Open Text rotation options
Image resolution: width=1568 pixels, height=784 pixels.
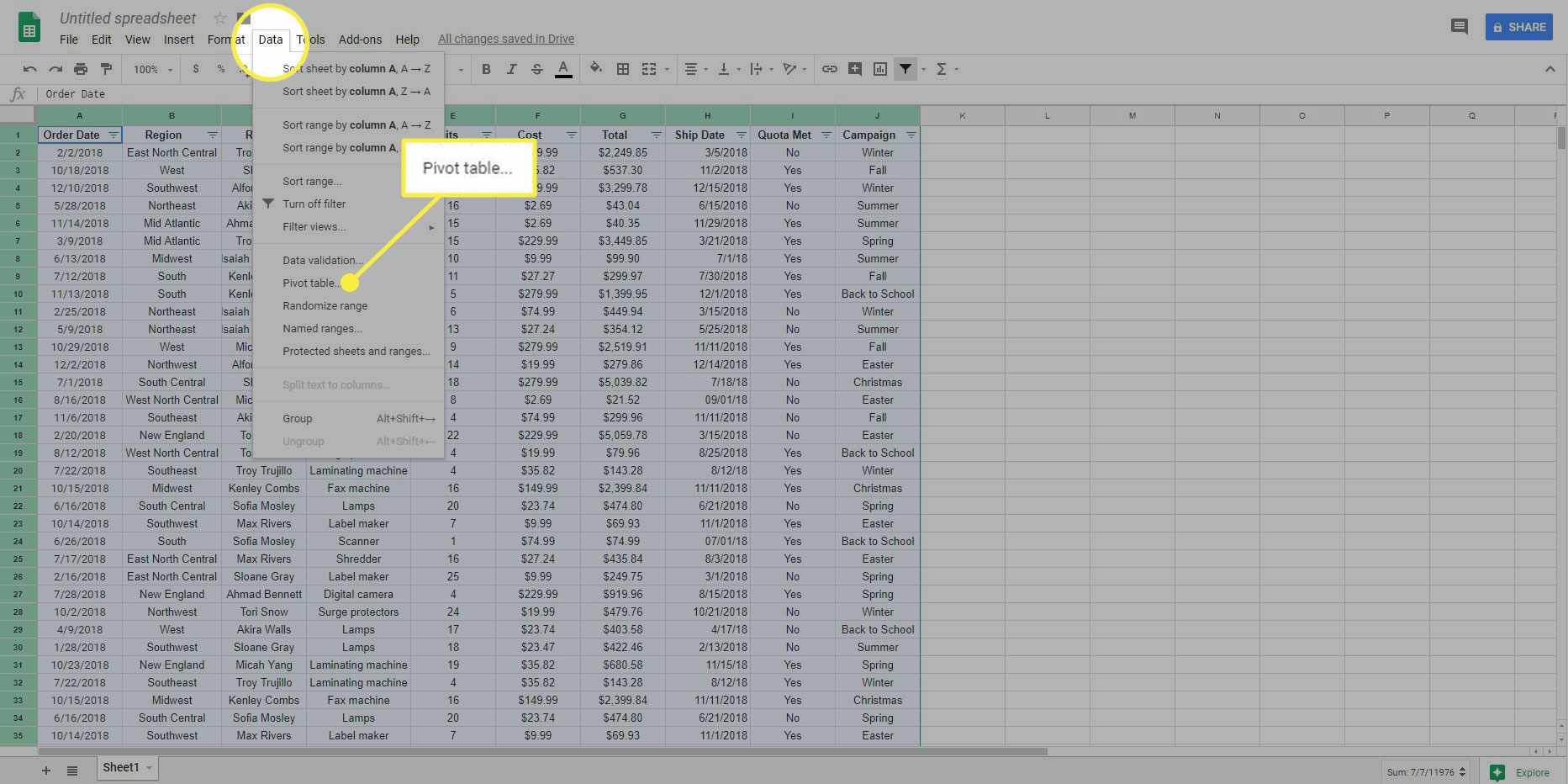click(789, 69)
